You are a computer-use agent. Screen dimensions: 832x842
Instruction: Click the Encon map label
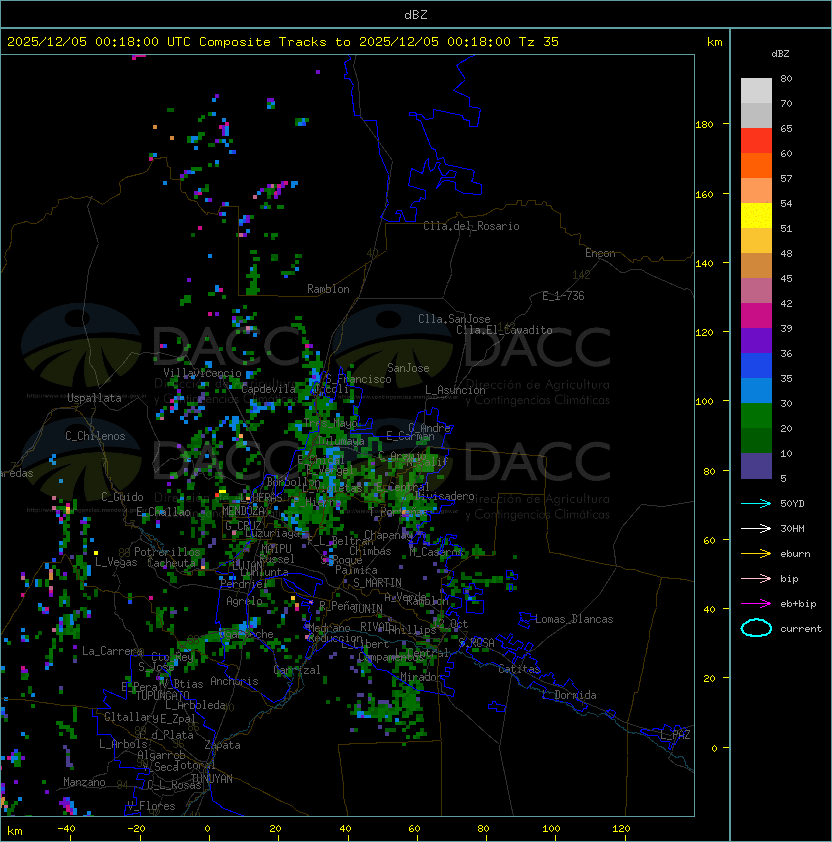coord(600,253)
